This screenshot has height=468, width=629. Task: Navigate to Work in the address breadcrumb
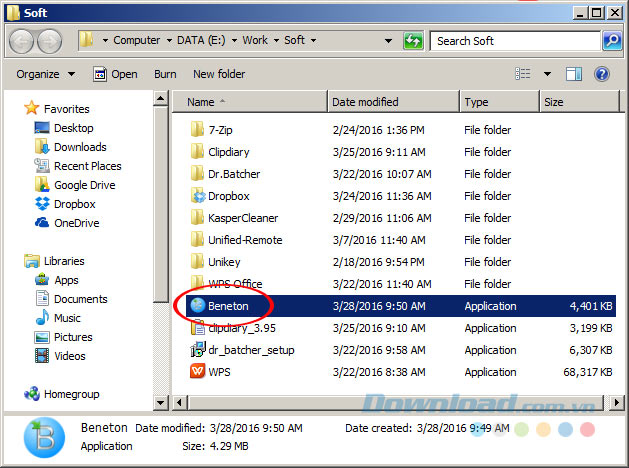[255, 41]
